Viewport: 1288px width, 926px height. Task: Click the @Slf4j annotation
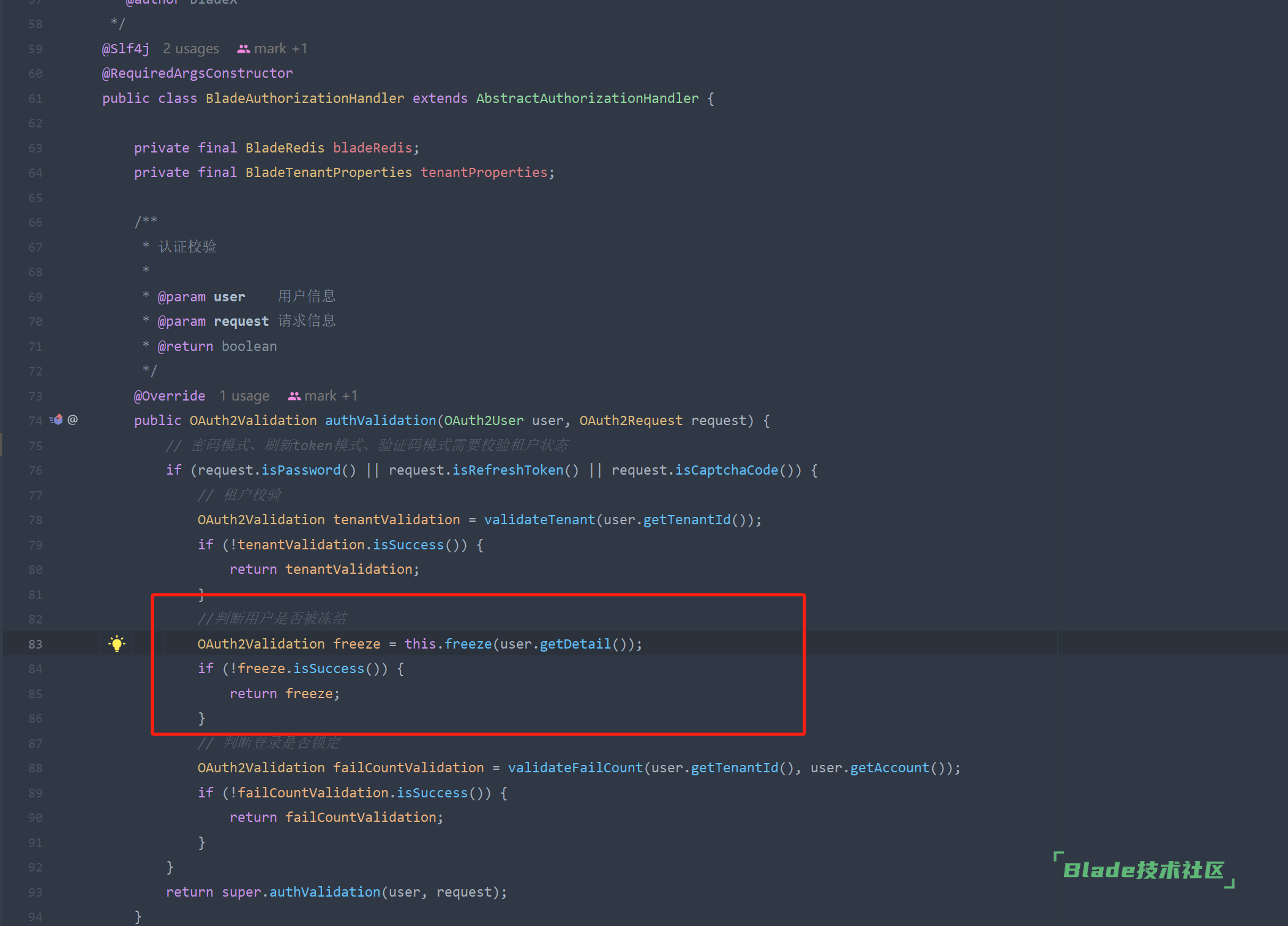tap(125, 48)
